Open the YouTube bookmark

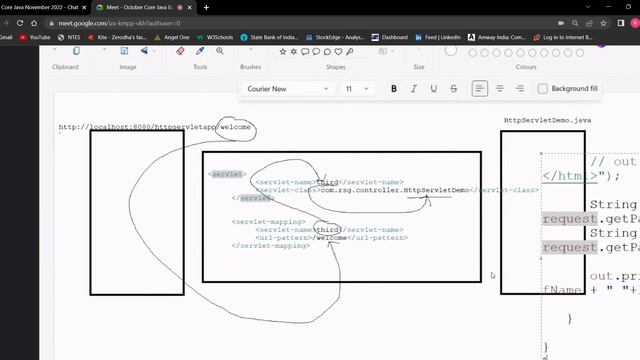[x=35, y=37]
